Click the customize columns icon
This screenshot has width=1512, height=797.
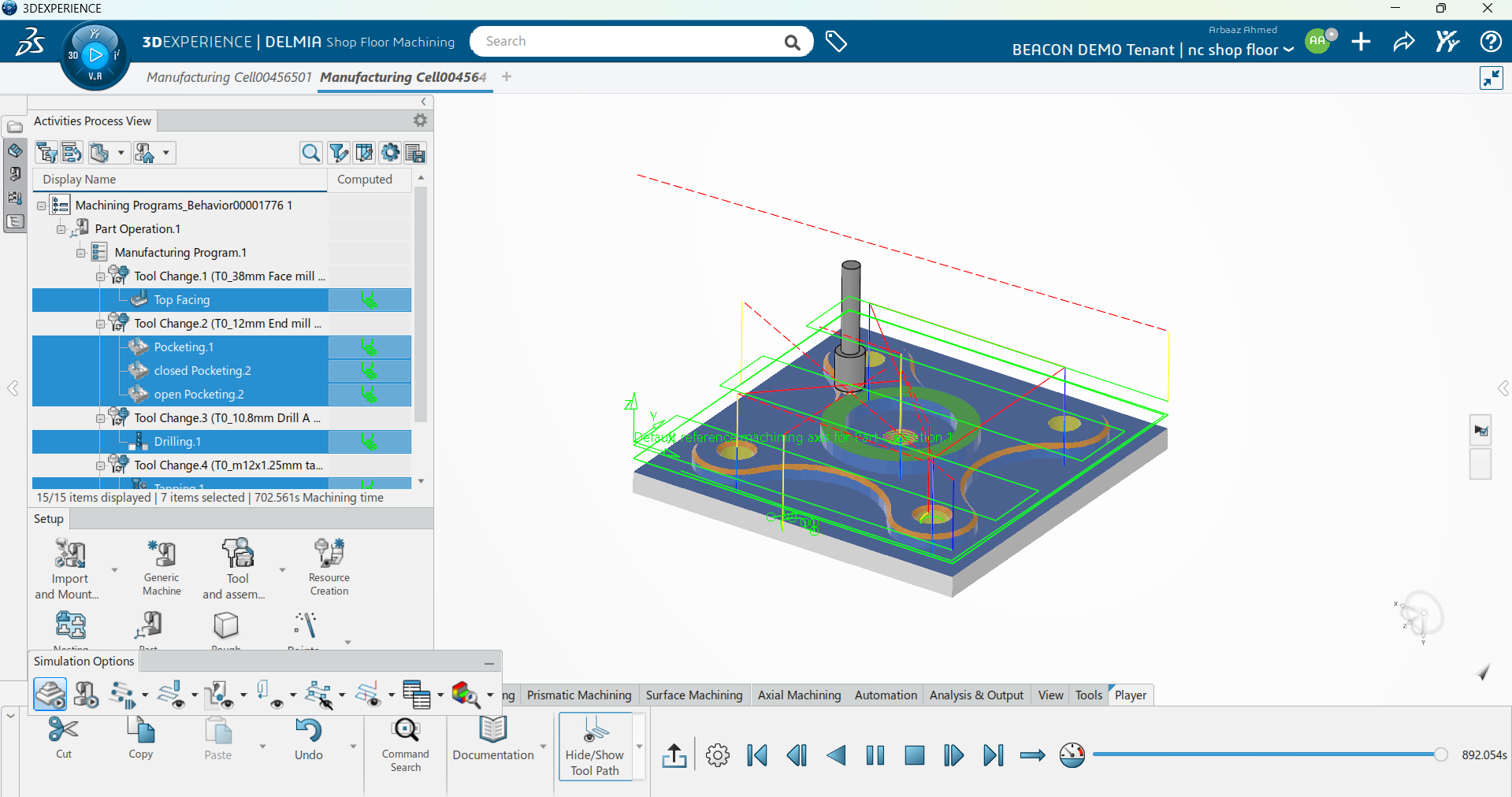pyautogui.click(x=364, y=153)
